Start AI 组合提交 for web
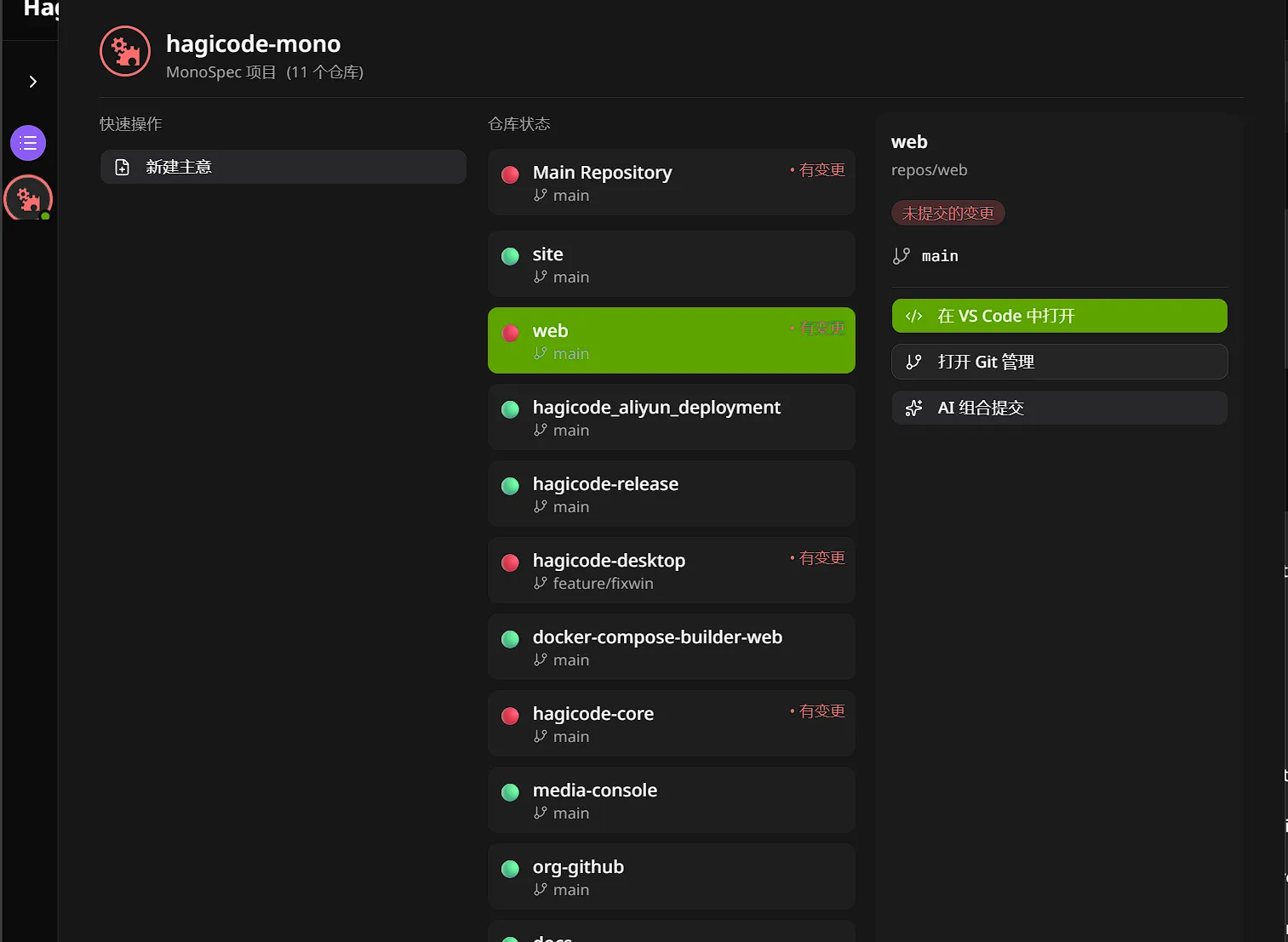The image size is (1288, 942). [x=1059, y=408]
